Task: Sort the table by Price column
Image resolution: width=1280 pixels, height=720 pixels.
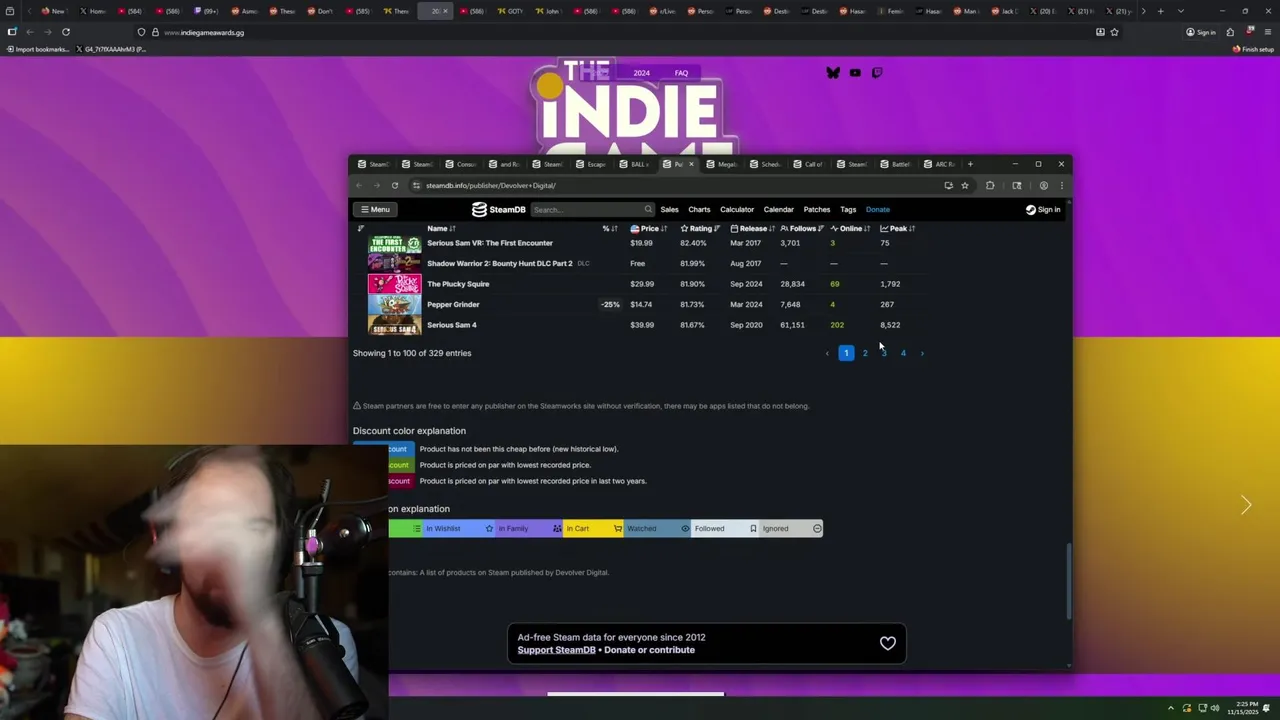Action: [x=648, y=229]
